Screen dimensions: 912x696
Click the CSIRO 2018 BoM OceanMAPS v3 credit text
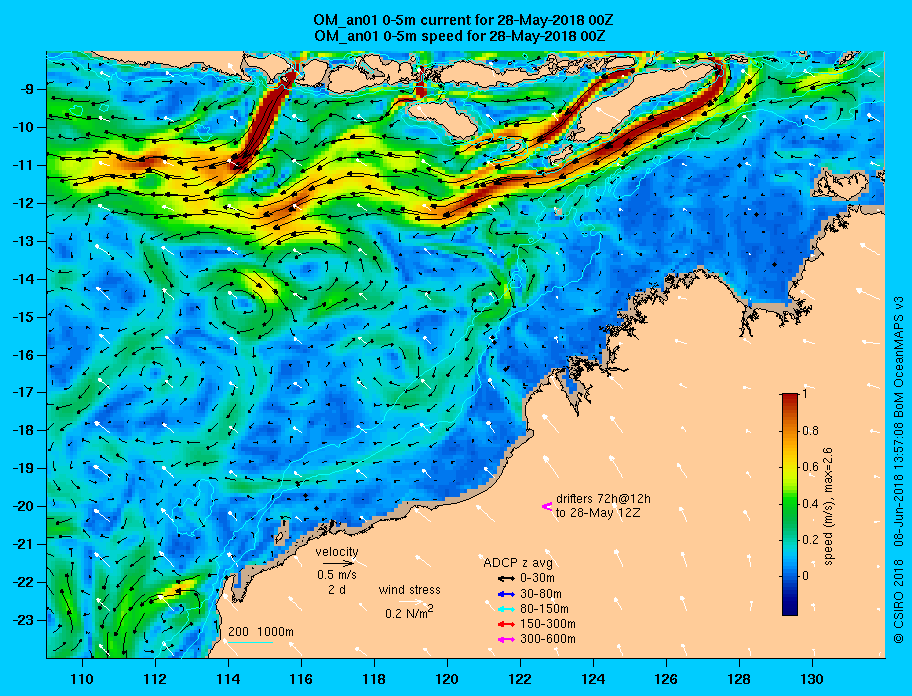[x=899, y=470]
